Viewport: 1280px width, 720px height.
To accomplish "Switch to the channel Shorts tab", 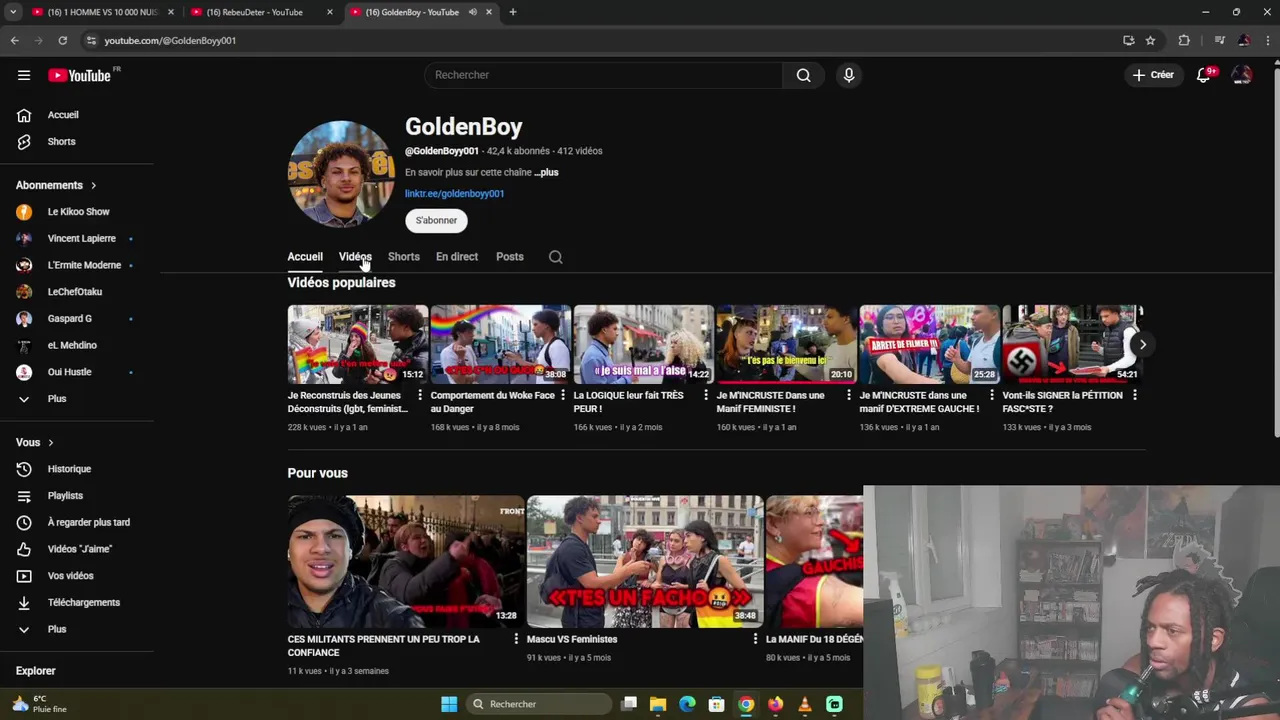I will [404, 257].
